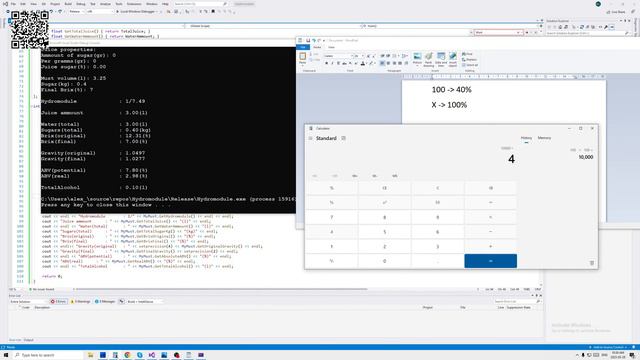Click Find in WordPad Editing group
Screen dimensions: 640x360
click(467, 54)
